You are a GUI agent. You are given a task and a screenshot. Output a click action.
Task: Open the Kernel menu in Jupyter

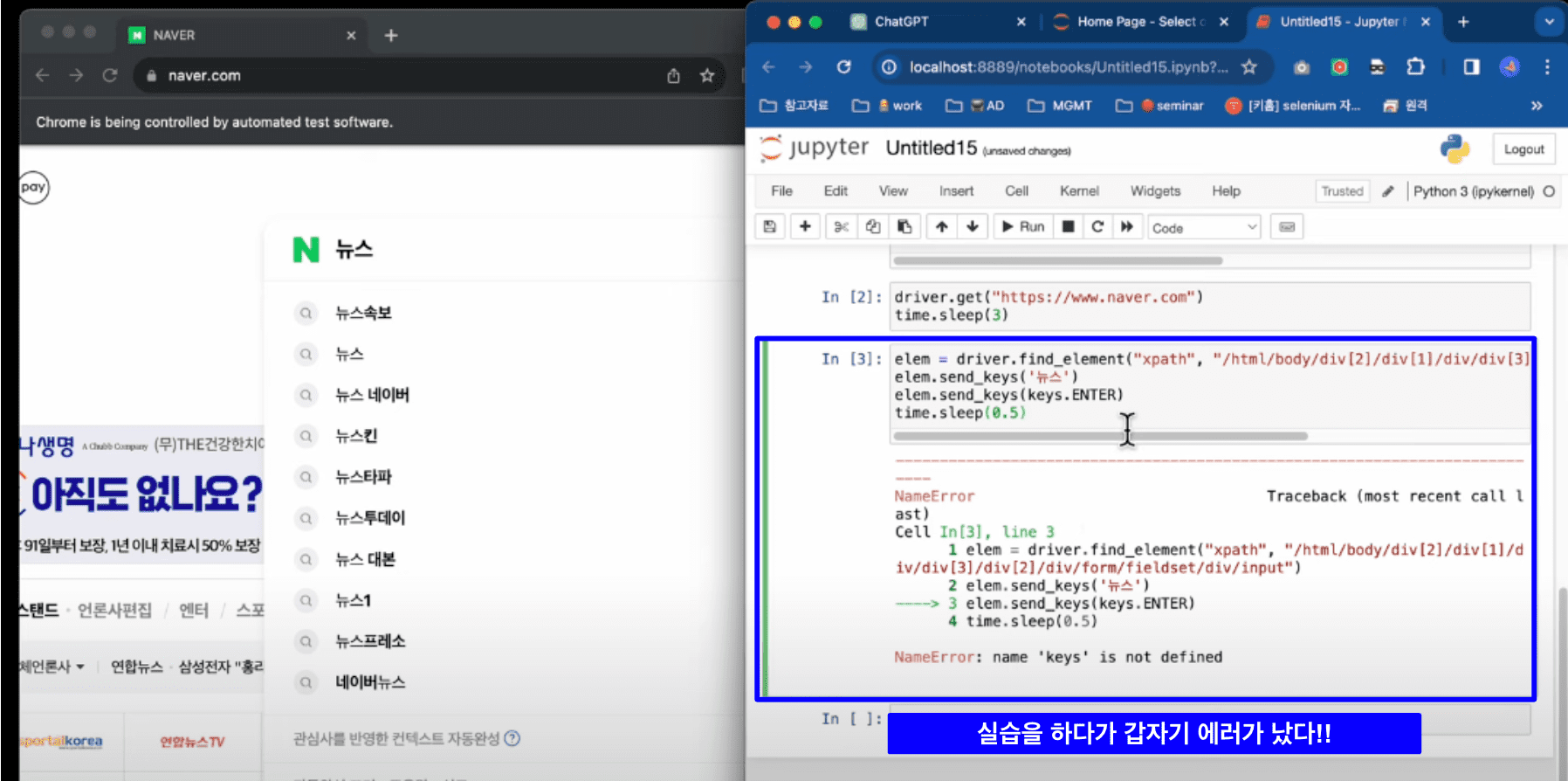click(x=1079, y=191)
